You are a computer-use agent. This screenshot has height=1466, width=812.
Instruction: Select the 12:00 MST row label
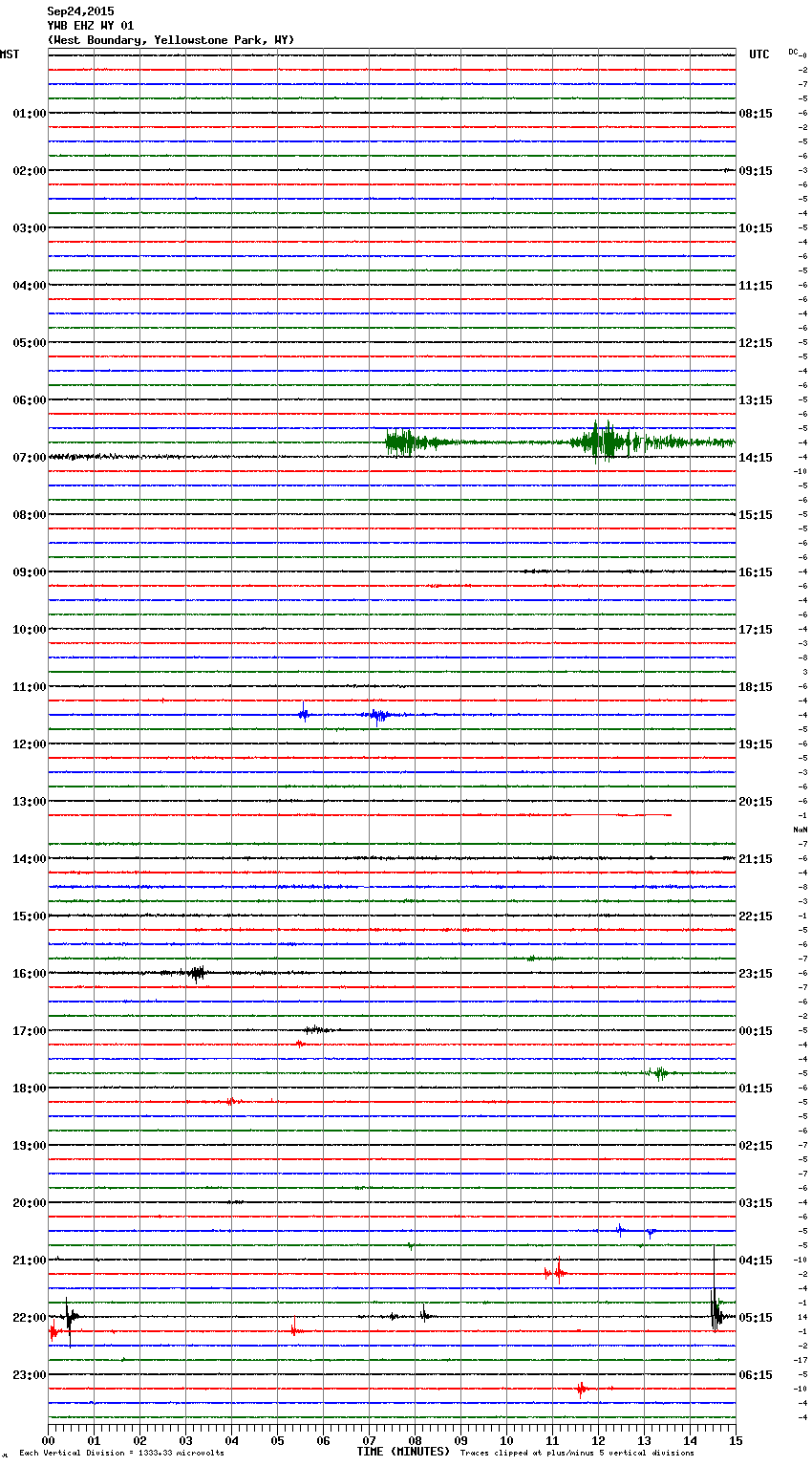point(30,744)
